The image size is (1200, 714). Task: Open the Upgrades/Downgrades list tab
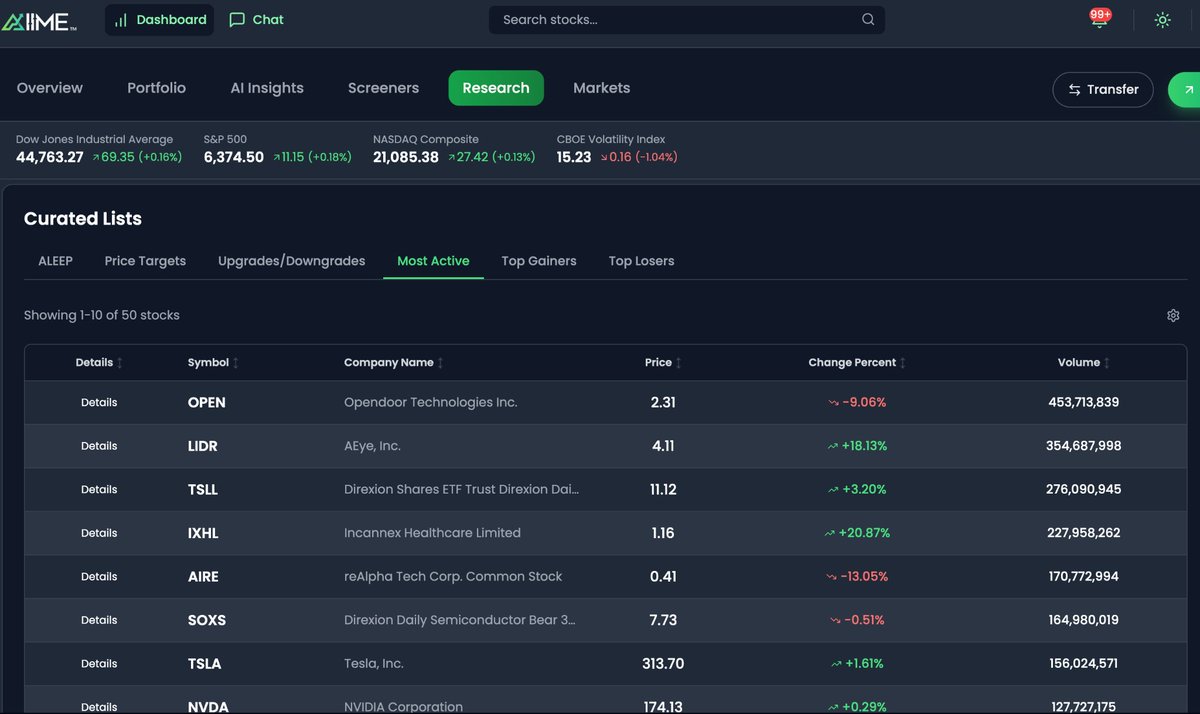coord(292,261)
